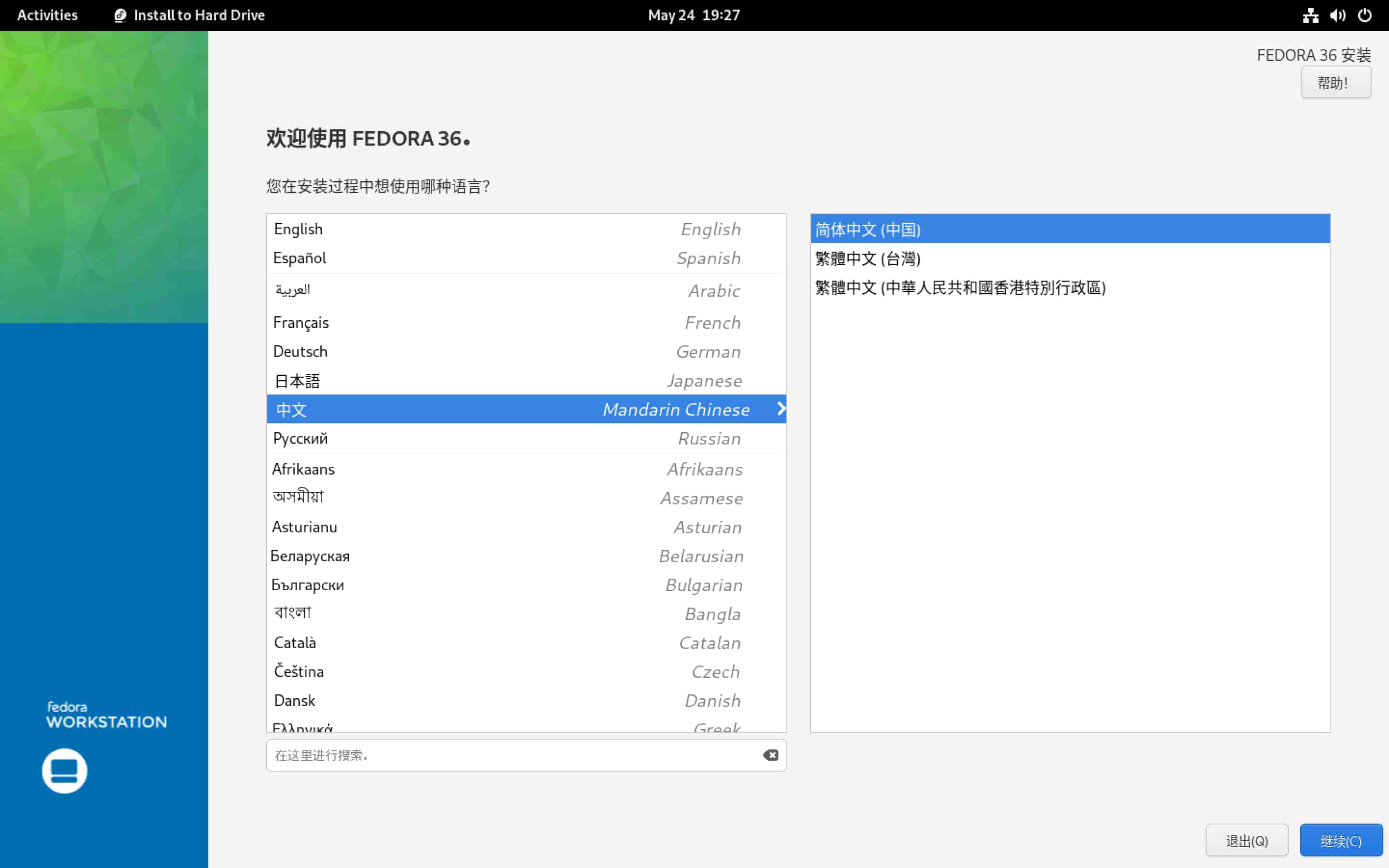Screen dimensions: 1389x868
Task: Select 繁體中文 Hong Kong locale
Action: tap(1070, 287)
